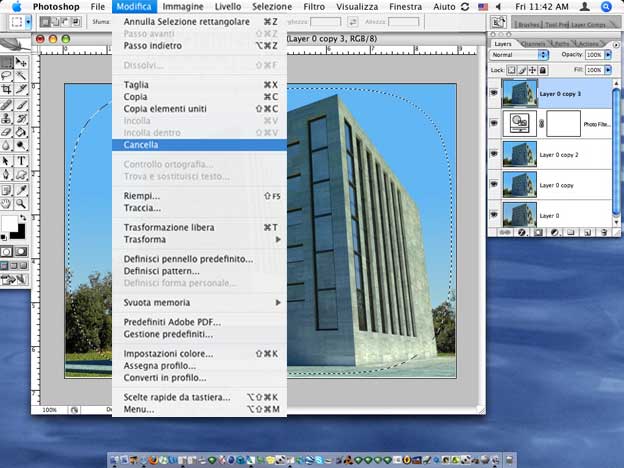Open Spotlight search in menu bar
The height and width of the screenshot is (468, 624).
pos(607,6)
